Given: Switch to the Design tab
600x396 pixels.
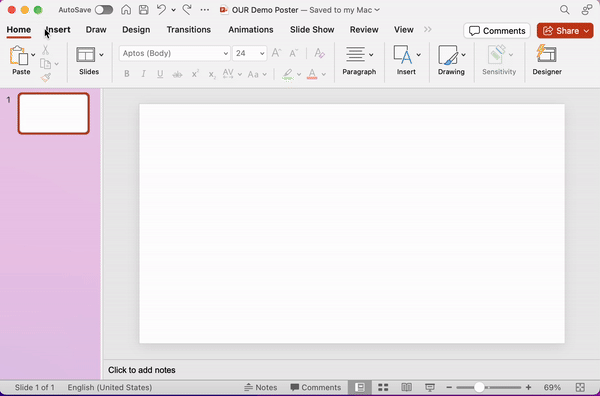Looking at the screenshot, I should click(136, 30).
